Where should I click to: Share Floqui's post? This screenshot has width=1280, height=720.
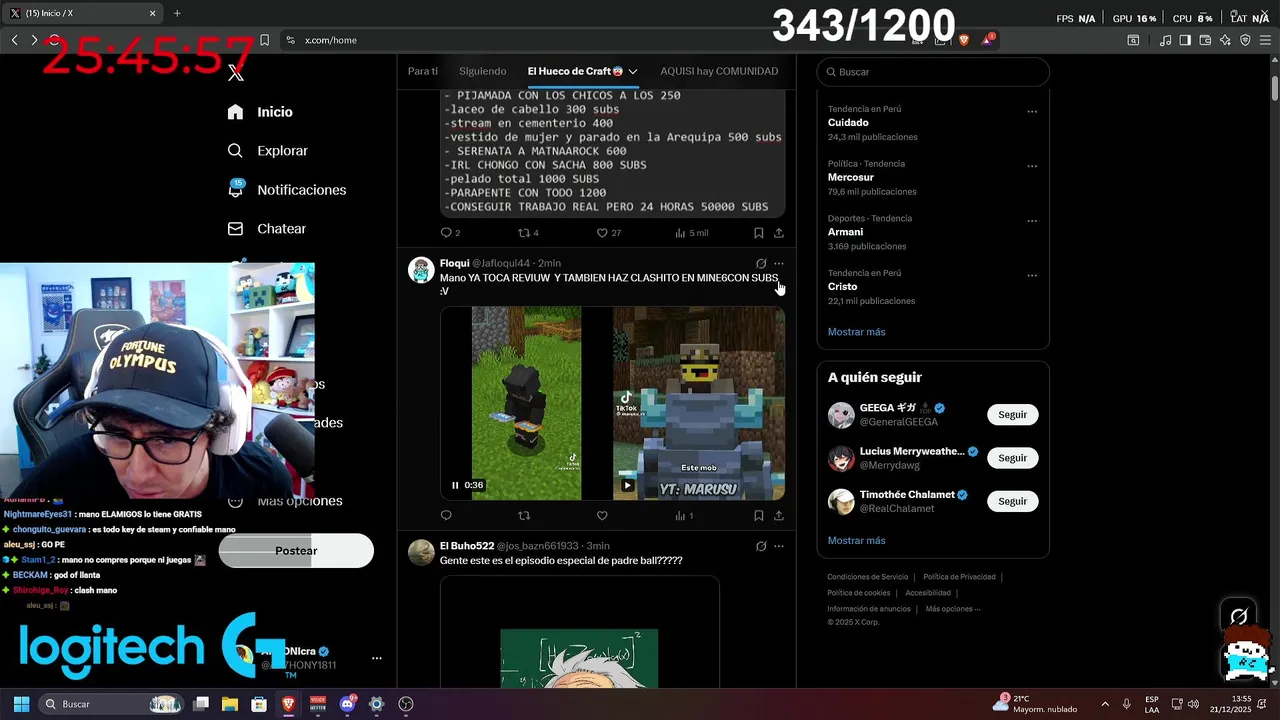click(x=779, y=516)
